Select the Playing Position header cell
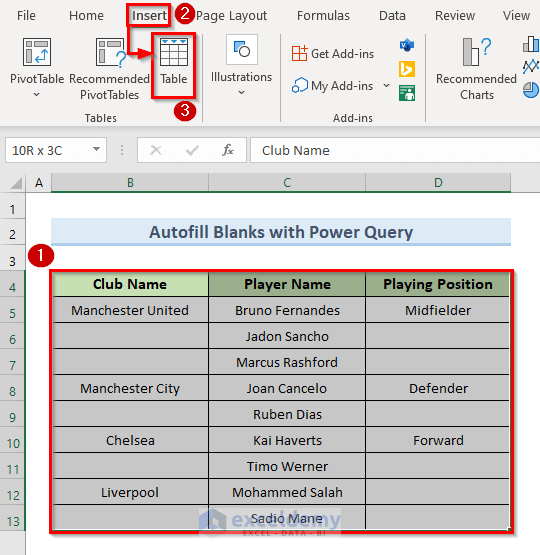Image resolution: width=540 pixels, height=555 pixels. [438, 284]
